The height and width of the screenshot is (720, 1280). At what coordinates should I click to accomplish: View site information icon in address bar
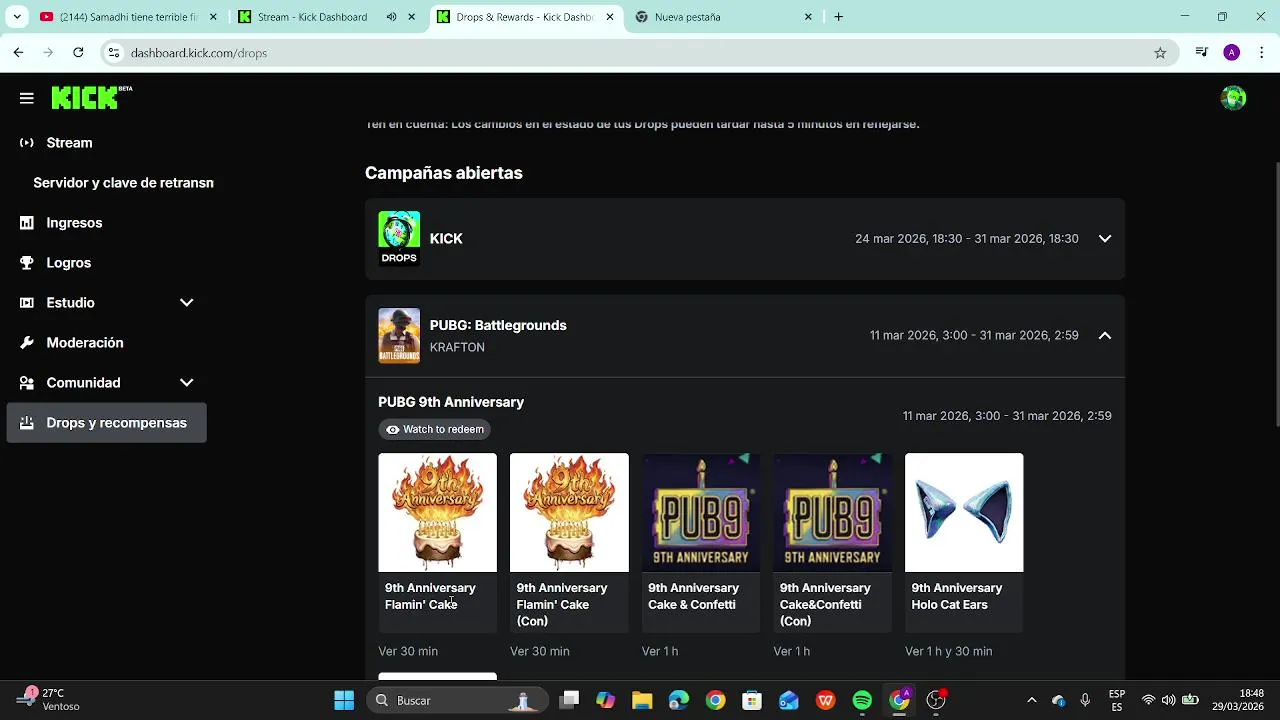pyautogui.click(x=114, y=53)
